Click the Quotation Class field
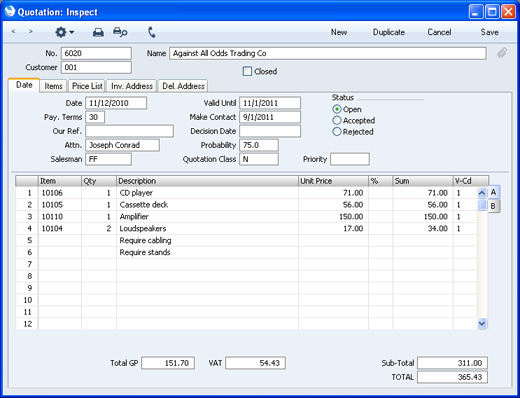Image resolution: width=520 pixels, height=398 pixels. coord(259,159)
